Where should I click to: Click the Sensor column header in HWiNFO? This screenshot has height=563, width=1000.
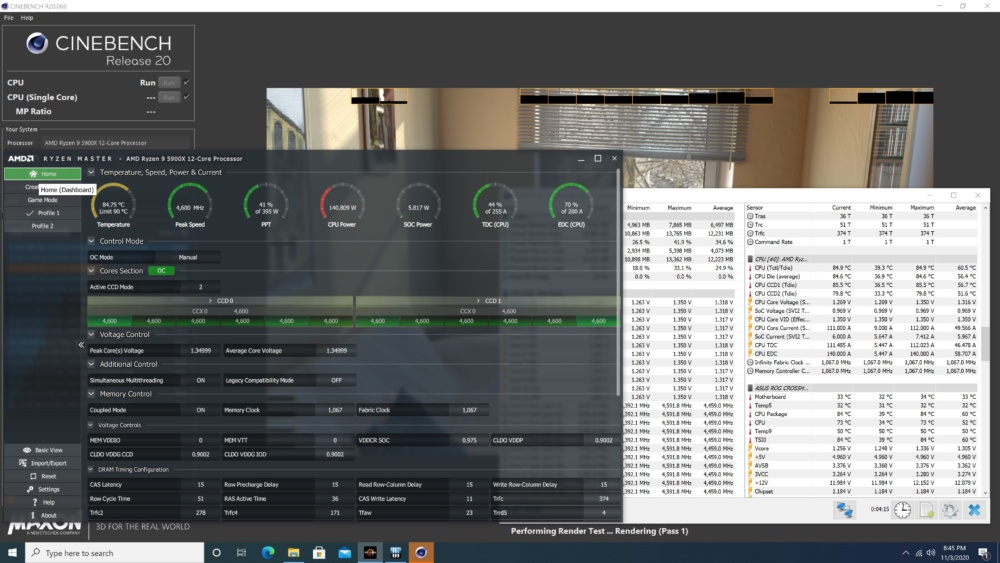click(x=754, y=208)
